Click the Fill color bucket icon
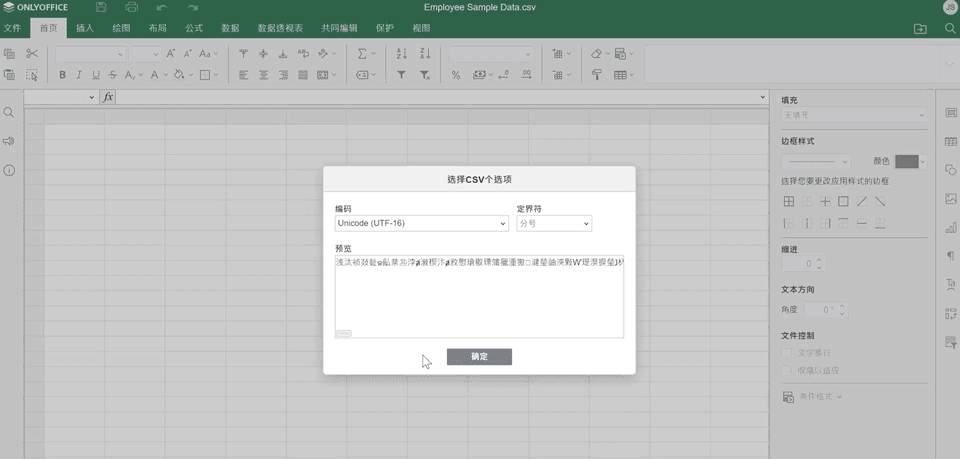This screenshot has height=459, width=960. 178,75
